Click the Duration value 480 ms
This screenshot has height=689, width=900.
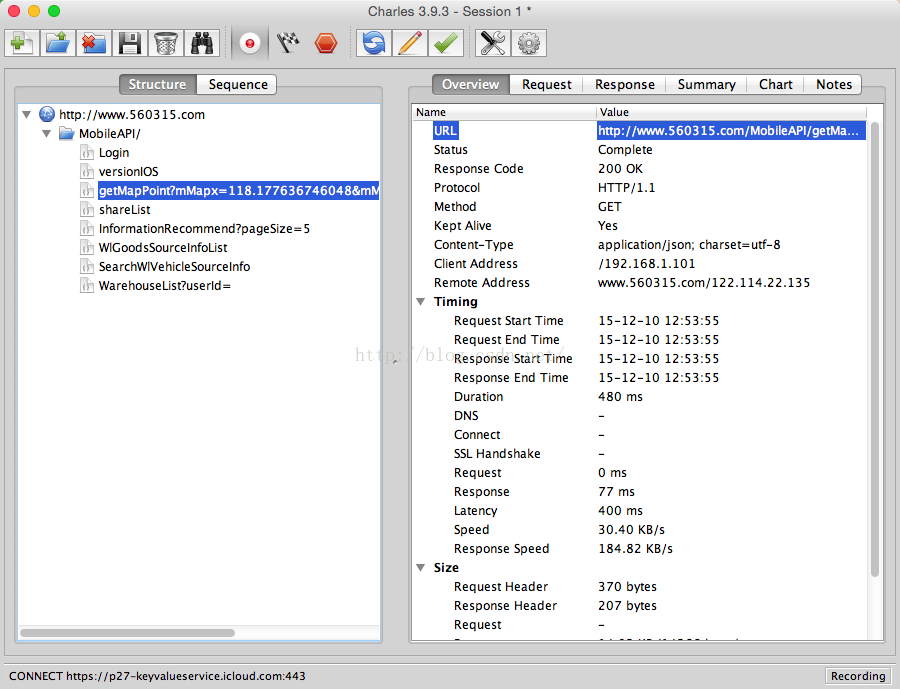(620, 397)
